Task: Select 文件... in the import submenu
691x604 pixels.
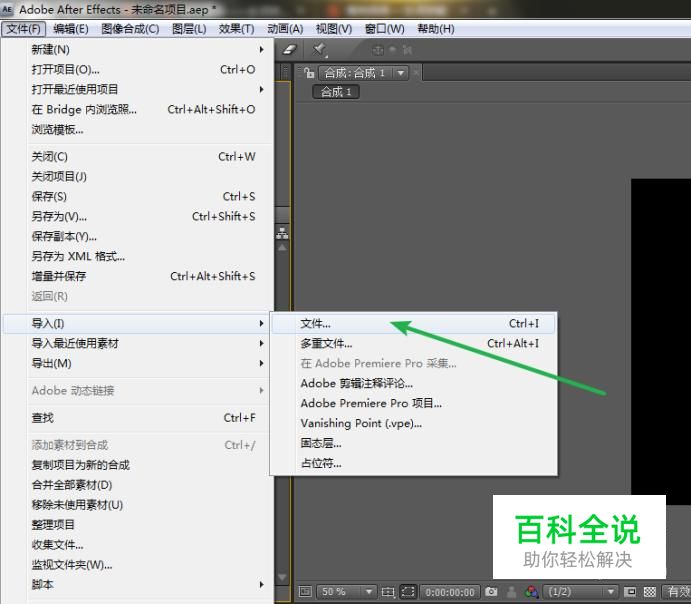Action: tap(413, 323)
